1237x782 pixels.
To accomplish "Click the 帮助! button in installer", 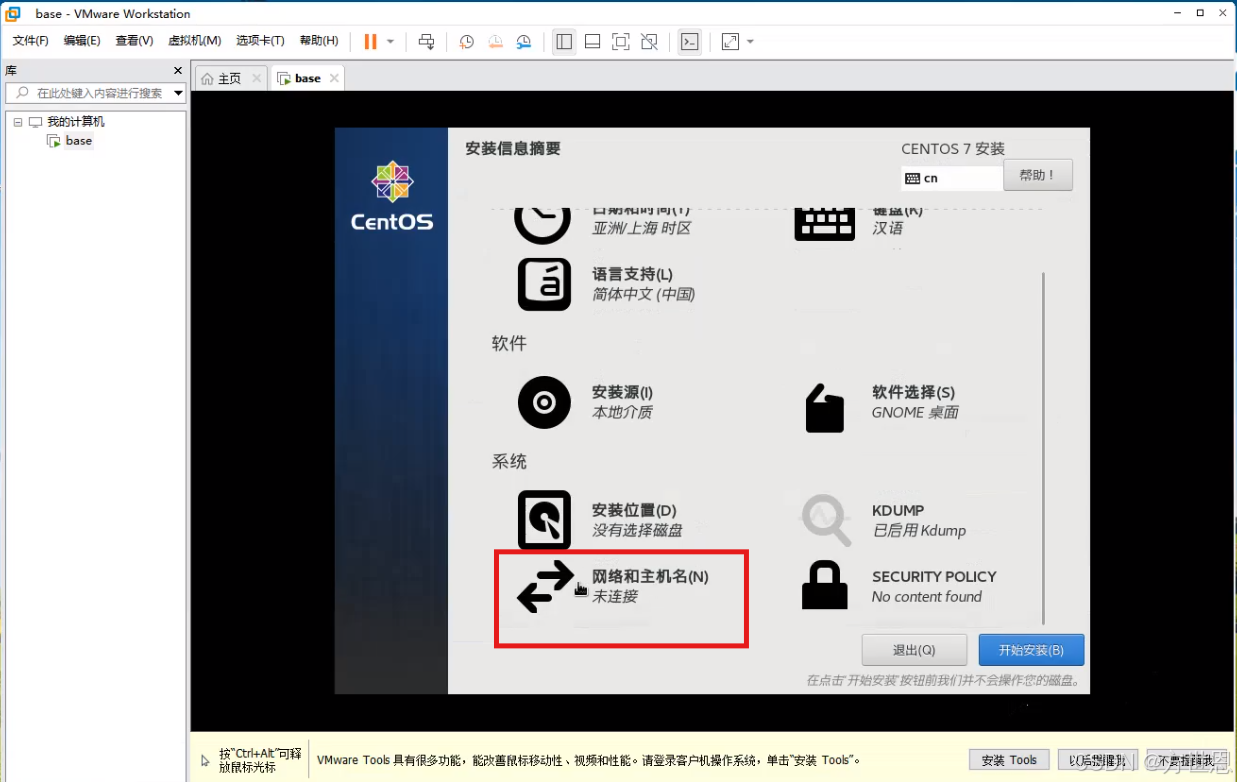I will point(1038,175).
